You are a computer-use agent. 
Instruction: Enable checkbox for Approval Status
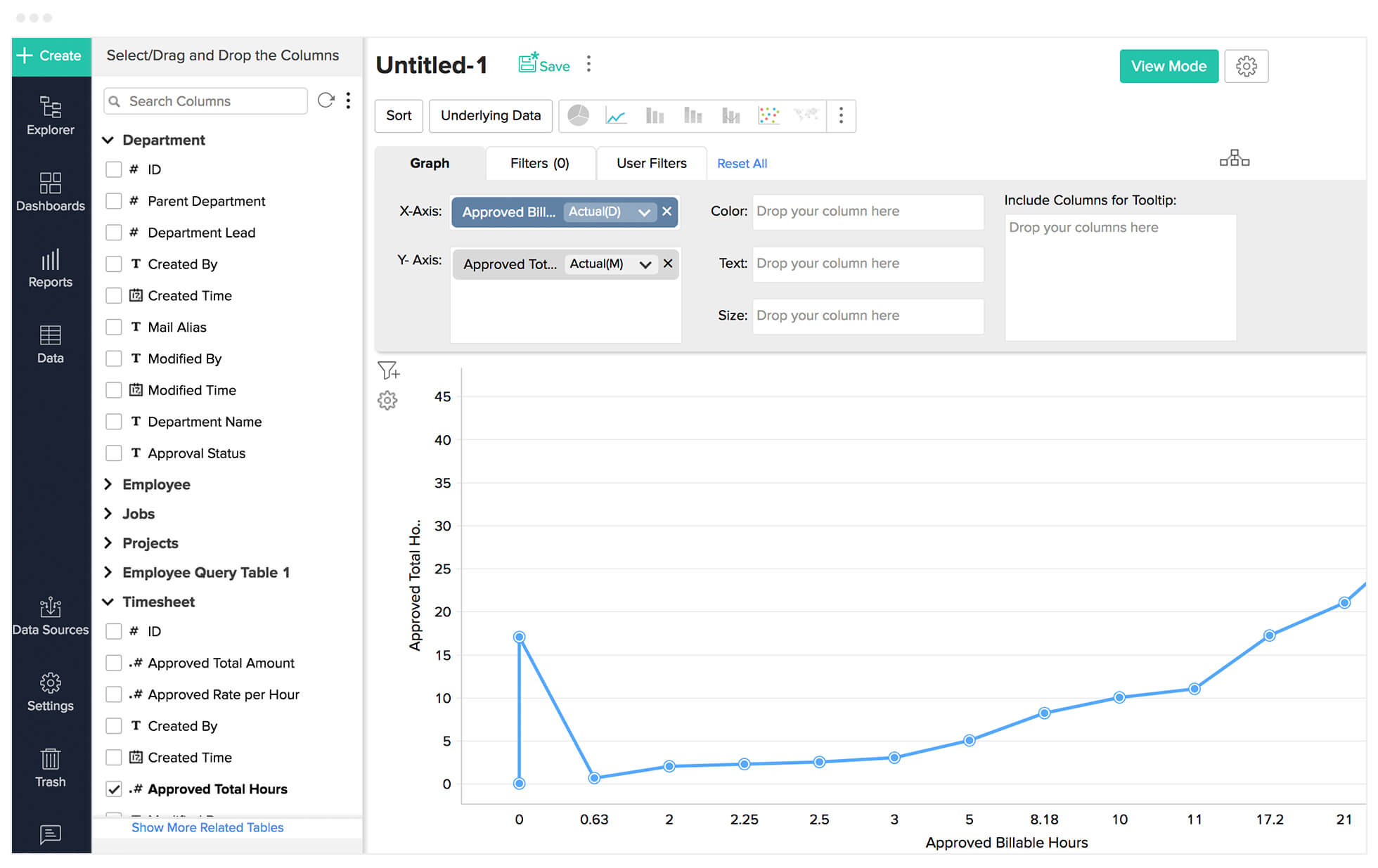pyautogui.click(x=113, y=453)
